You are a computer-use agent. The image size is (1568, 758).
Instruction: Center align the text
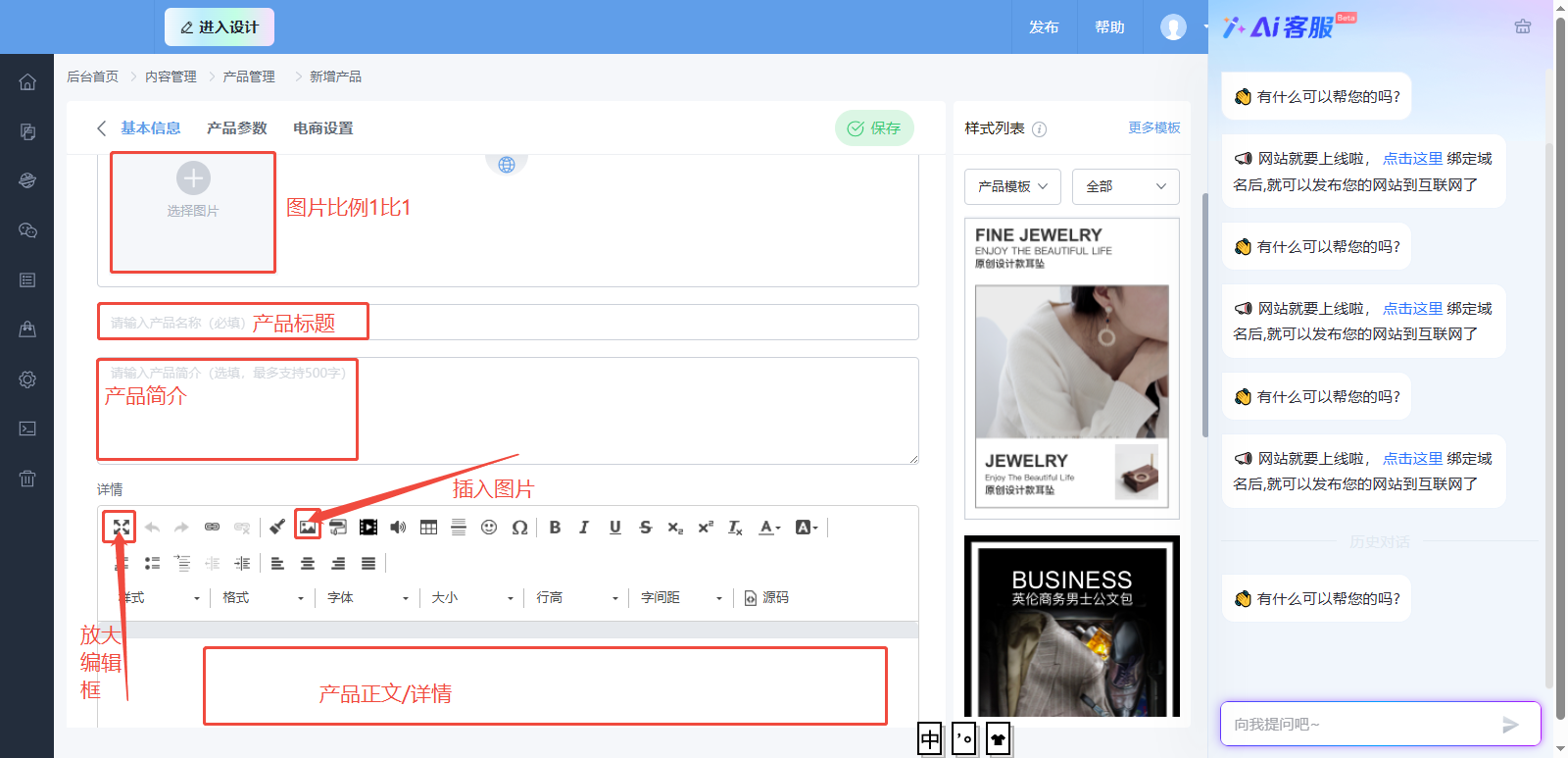308,563
